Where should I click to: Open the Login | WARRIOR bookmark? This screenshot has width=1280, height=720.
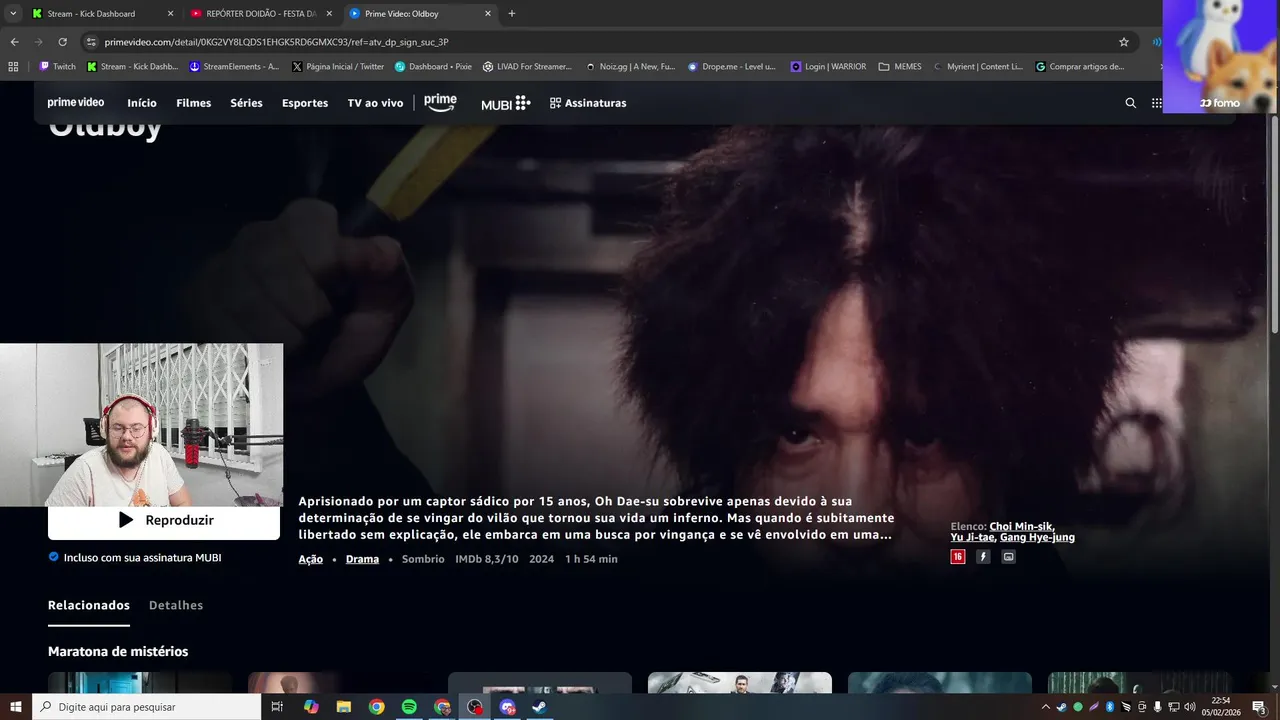point(828,67)
